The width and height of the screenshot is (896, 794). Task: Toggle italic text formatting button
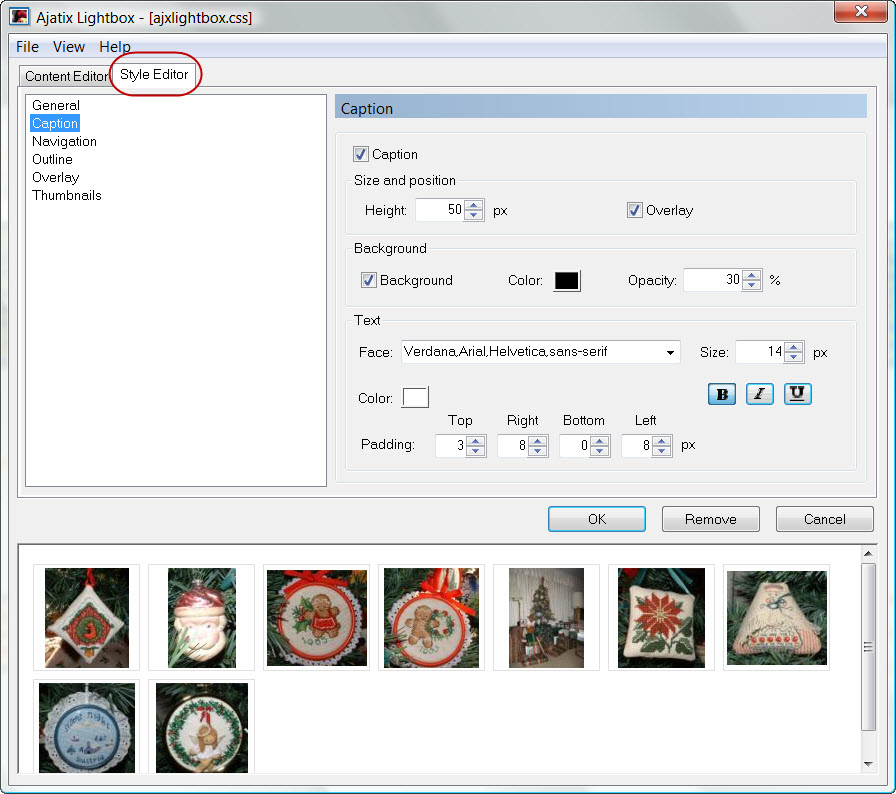click(759, 394)
